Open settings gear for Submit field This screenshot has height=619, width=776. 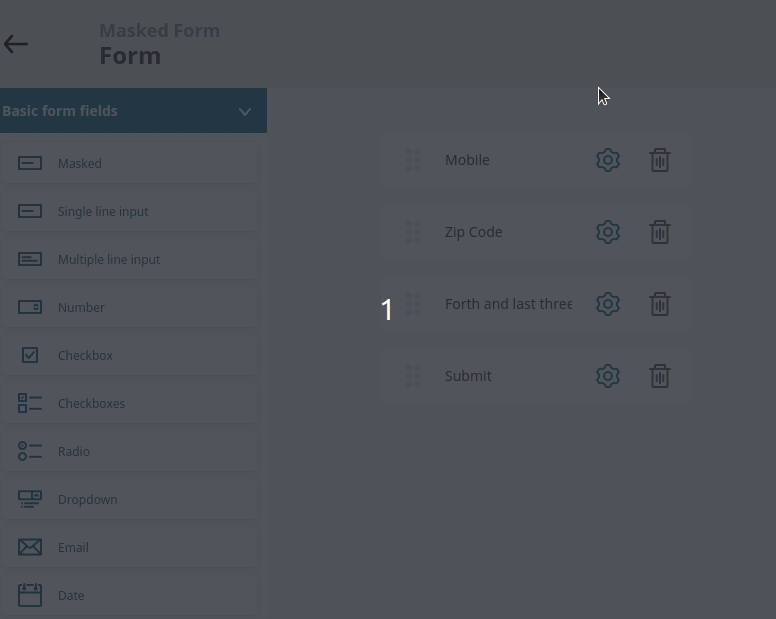click(x=608, y=376)
